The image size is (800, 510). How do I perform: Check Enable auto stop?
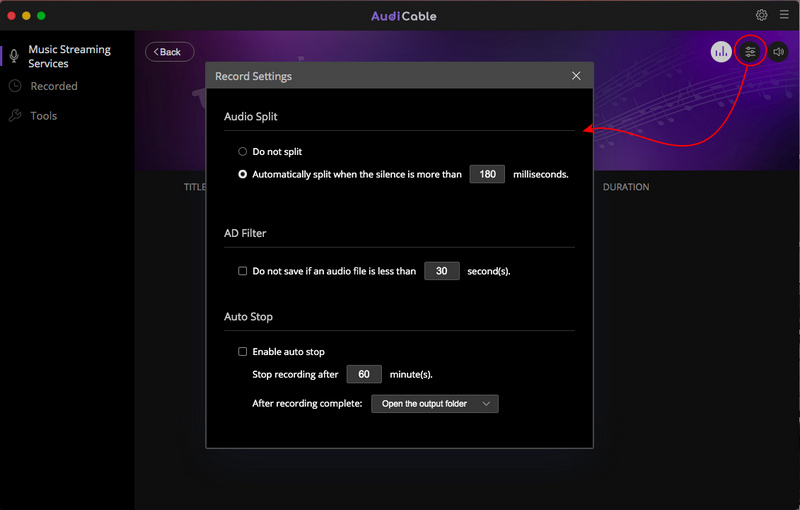[242, 351]
